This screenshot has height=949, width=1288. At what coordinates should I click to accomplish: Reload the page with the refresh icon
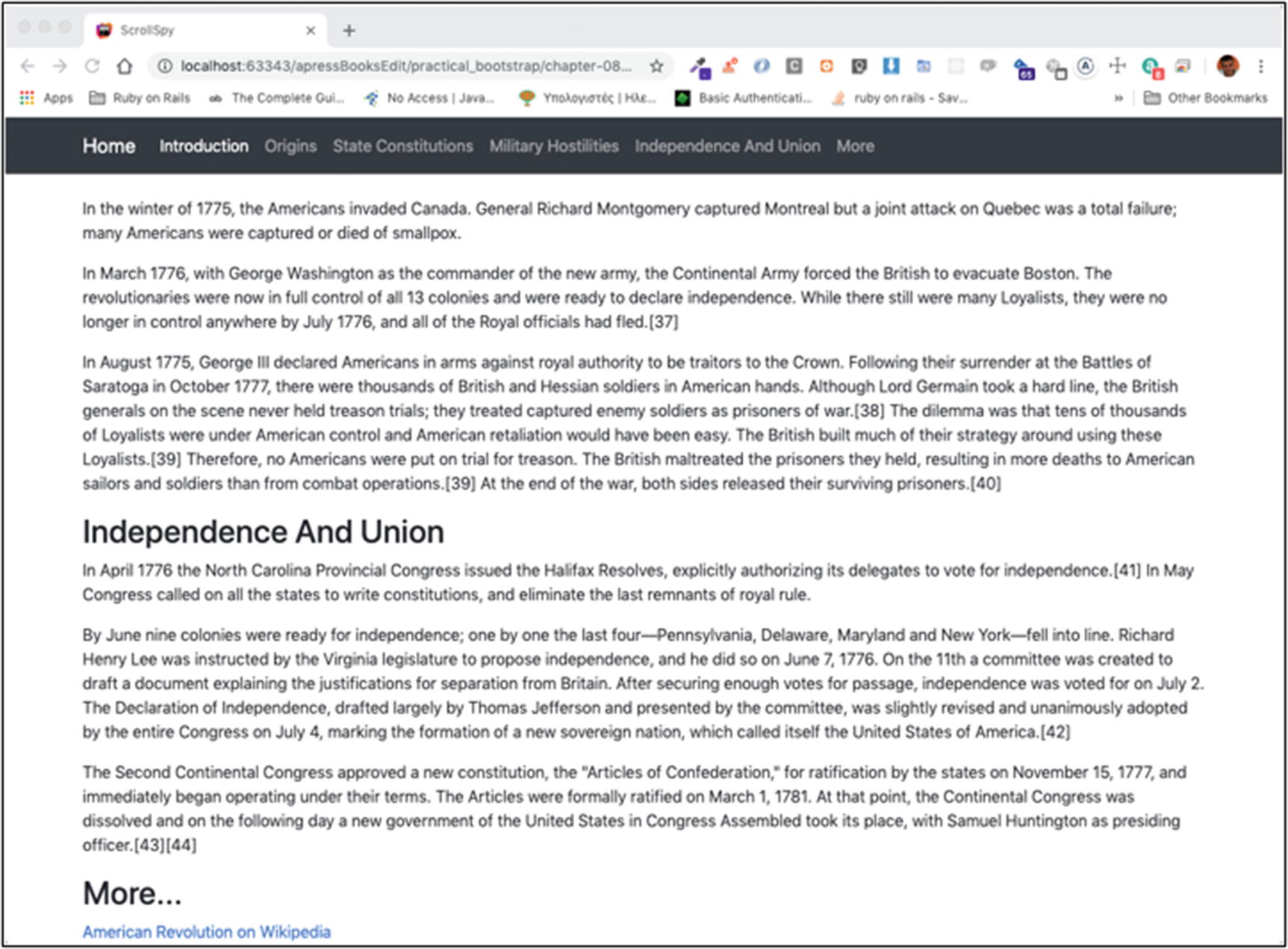point(92,66)
